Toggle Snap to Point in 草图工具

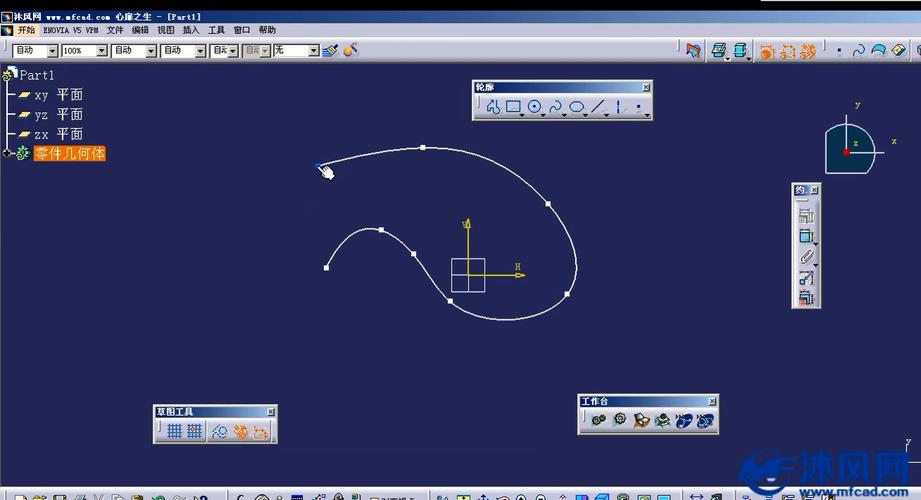pos(194,431)
